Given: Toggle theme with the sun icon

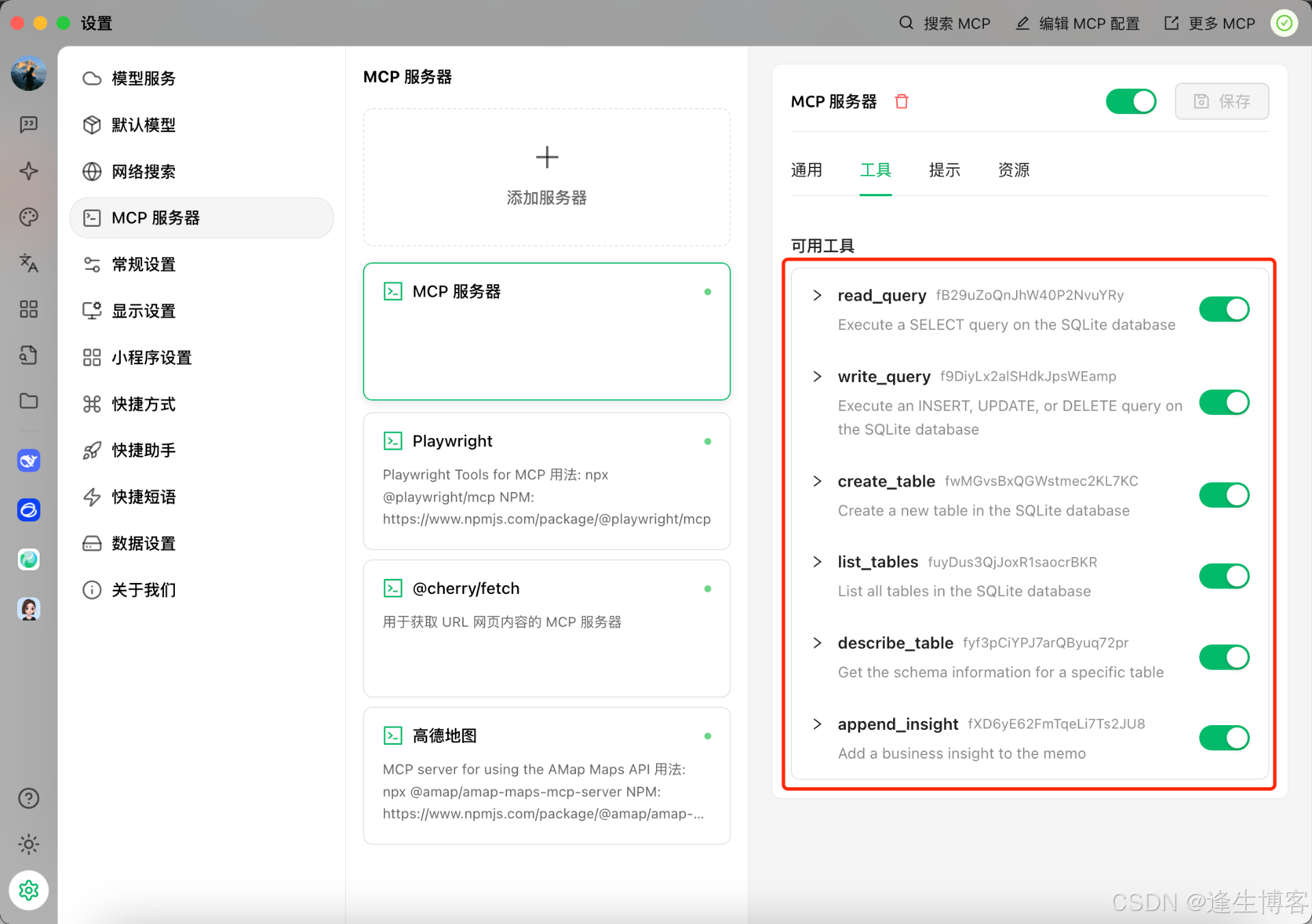Looking at the screenshot, I should (x=29, y=845).
